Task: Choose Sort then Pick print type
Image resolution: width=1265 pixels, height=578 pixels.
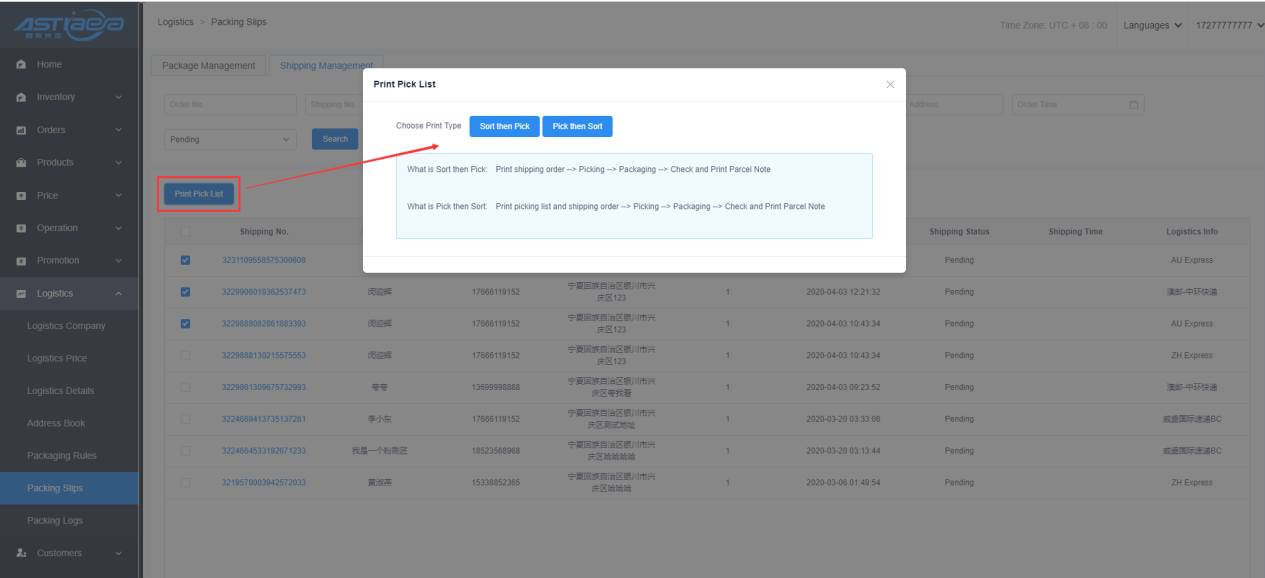Action: click(504, 127)
